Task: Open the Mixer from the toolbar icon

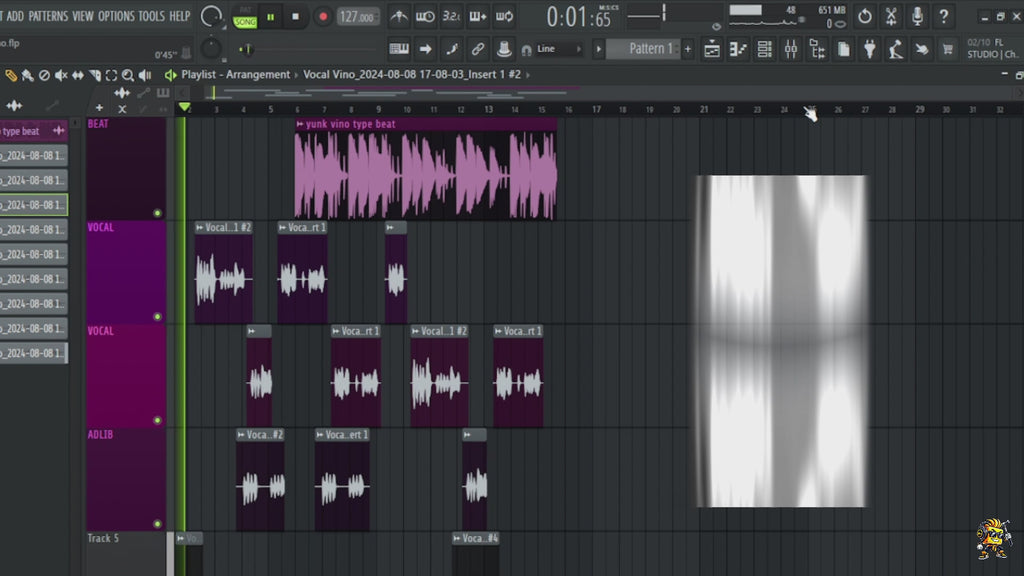Action: point(793,48)
